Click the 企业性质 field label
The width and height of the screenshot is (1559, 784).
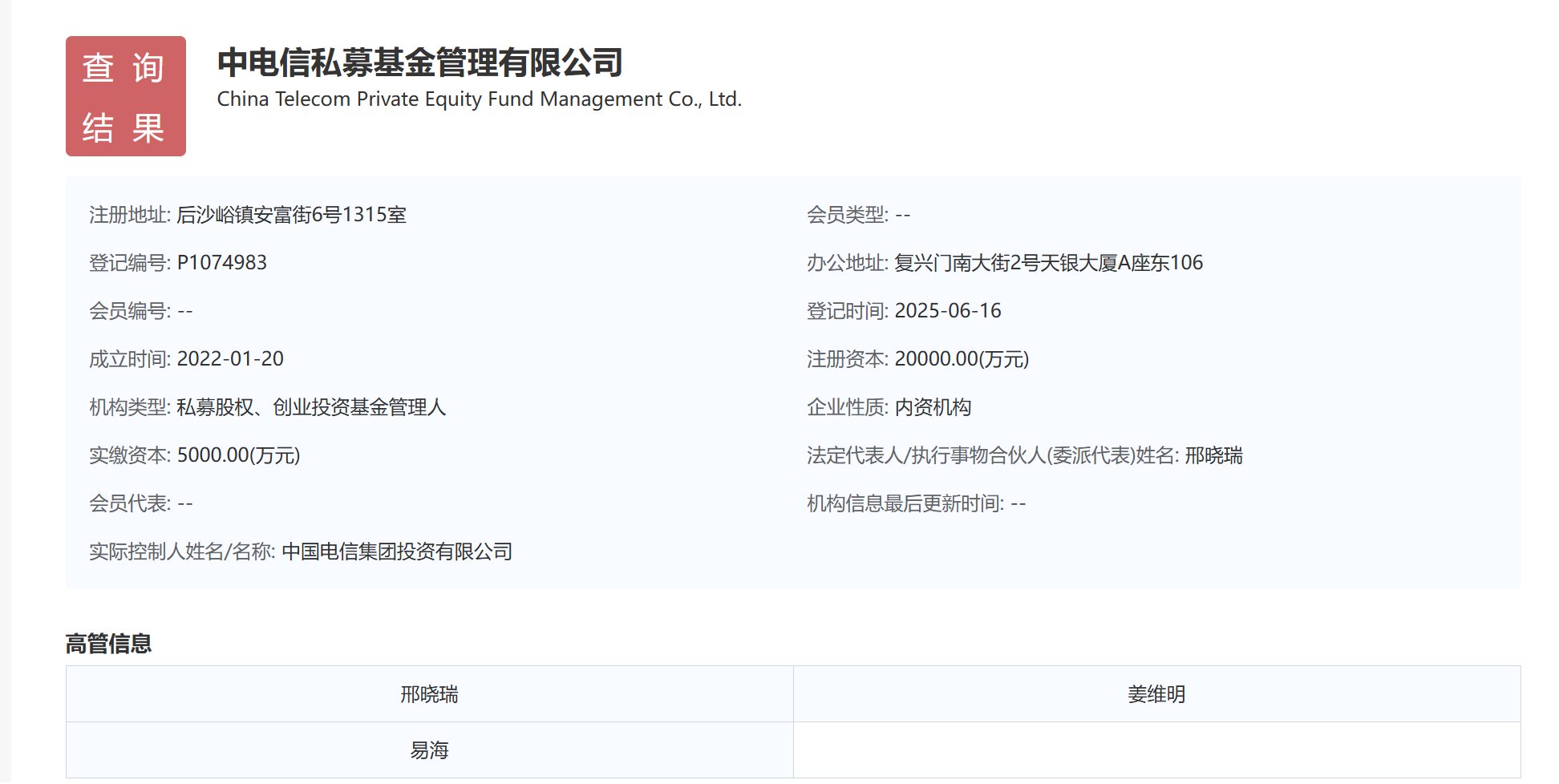(x=848, y=407)
